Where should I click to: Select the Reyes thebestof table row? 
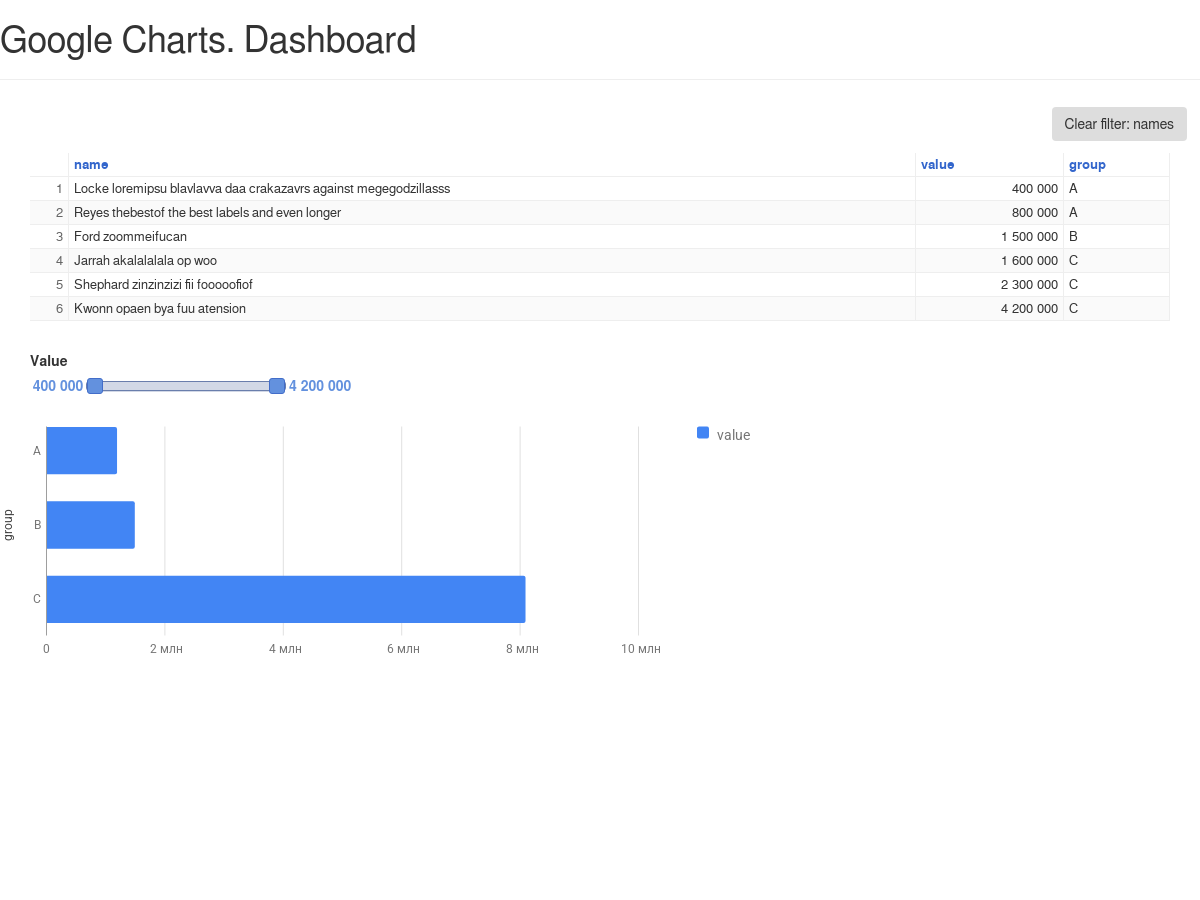(x=207, y=213)
